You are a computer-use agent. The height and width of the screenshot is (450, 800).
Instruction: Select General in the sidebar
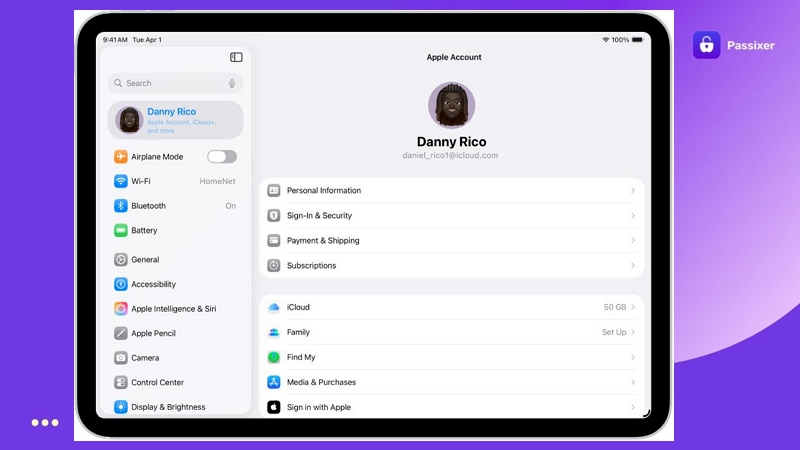(175, 260)
